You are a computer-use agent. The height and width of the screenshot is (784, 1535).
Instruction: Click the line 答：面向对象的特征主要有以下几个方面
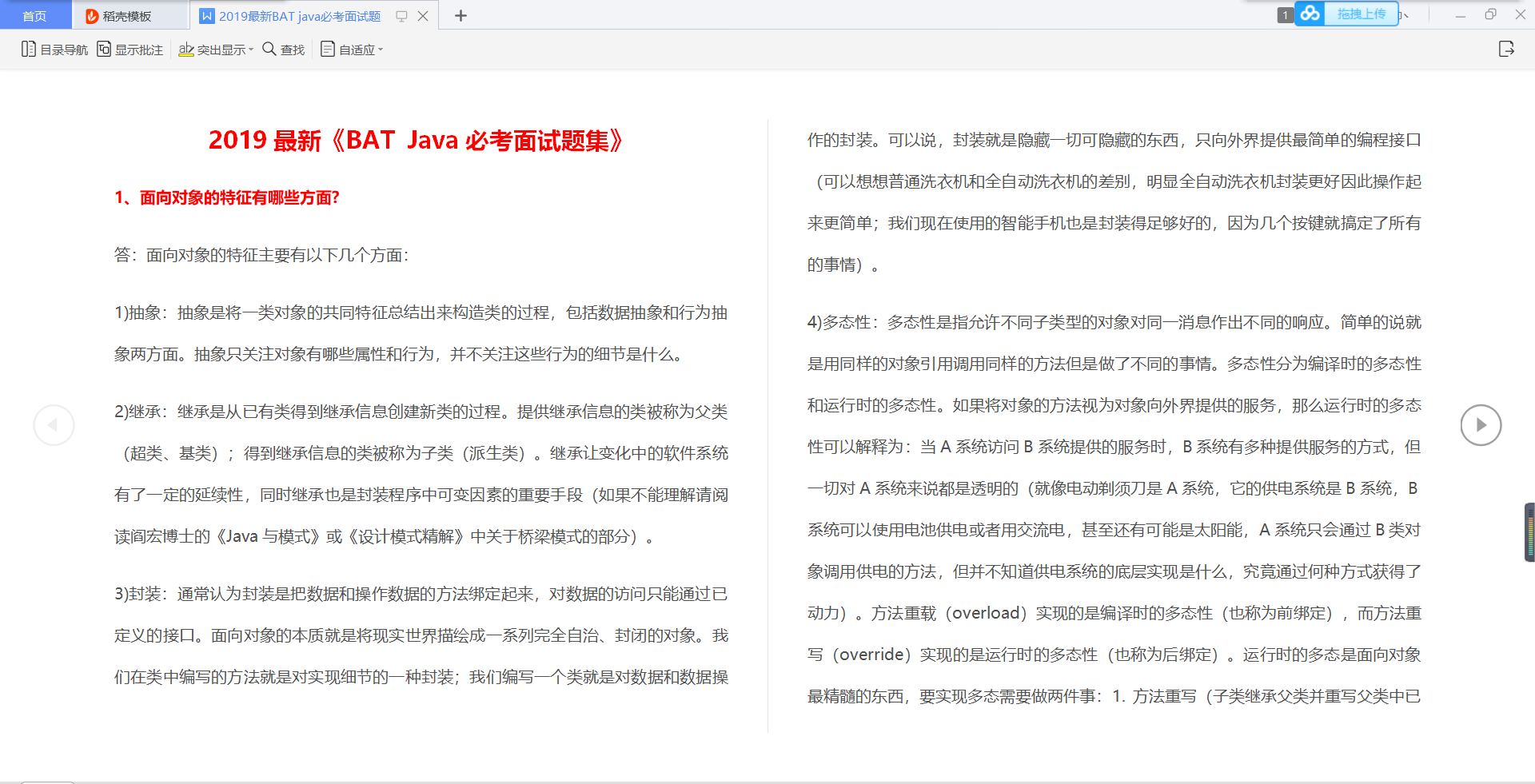pyautogui.click(x=261, y=255)
